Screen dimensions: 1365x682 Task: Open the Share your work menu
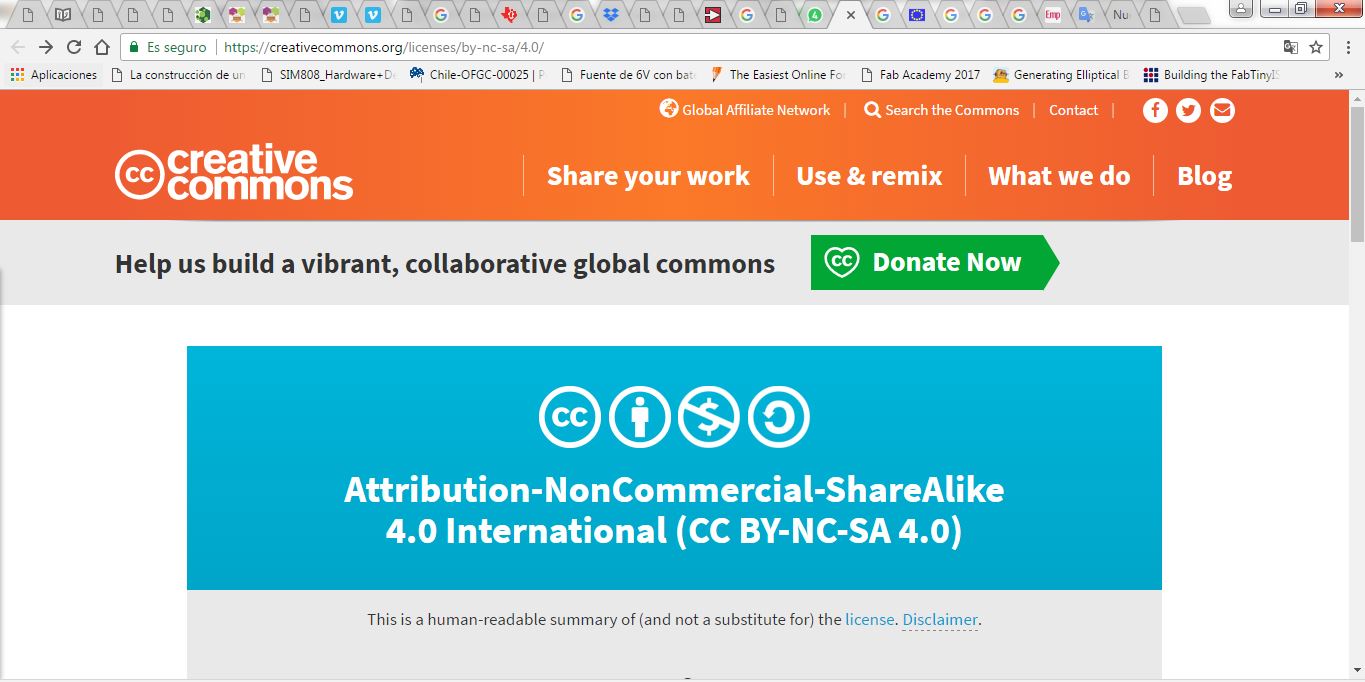[x=648, y=176]
